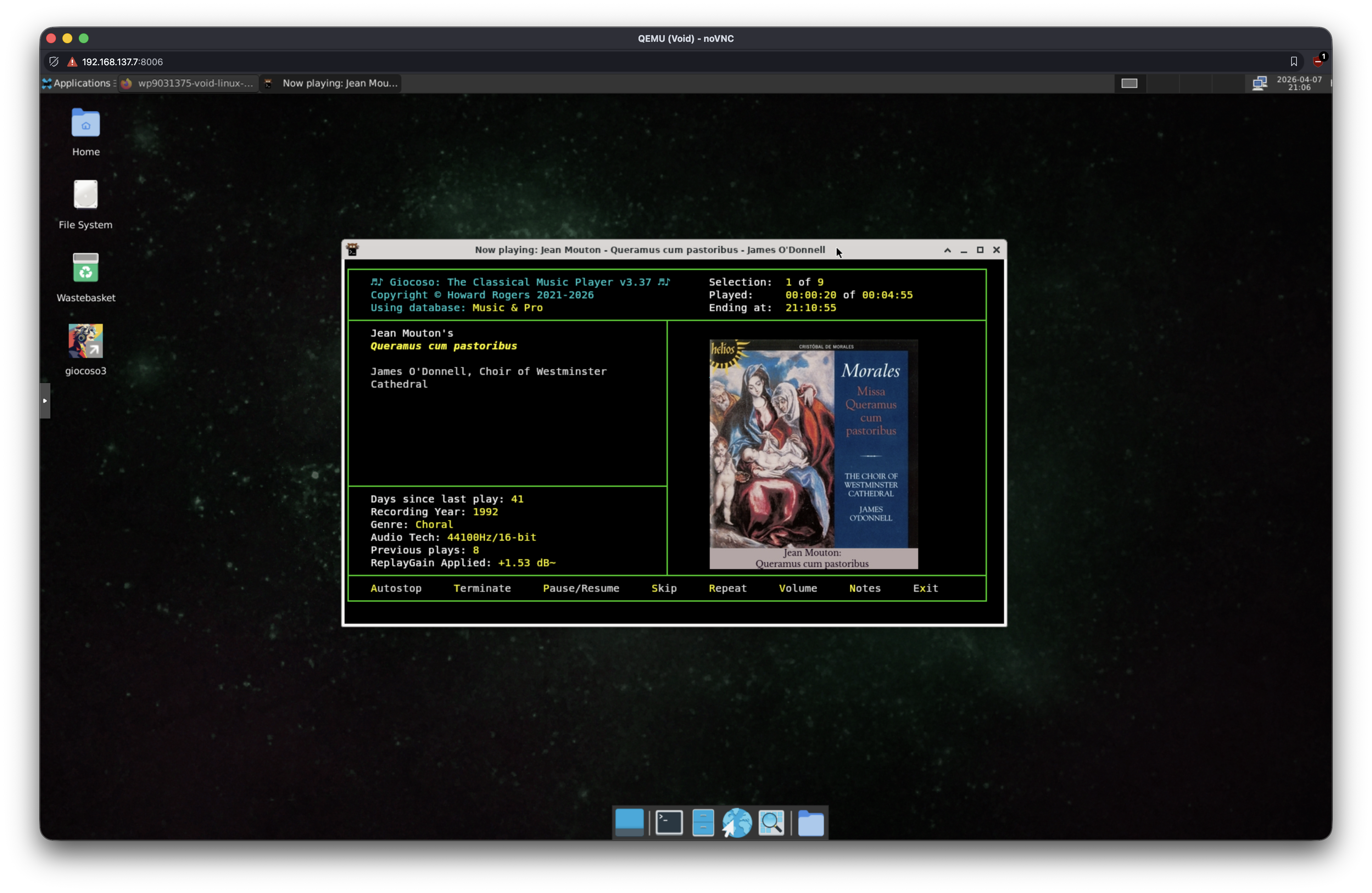Open web browser globe icon in dock
The width and height of the screenshot is (1372, 893).
tap(737, 822)
